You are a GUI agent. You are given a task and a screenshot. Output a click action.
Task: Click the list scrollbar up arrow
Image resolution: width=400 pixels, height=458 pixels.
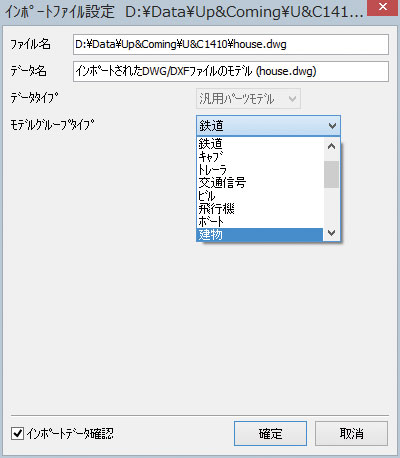point(331,146)
